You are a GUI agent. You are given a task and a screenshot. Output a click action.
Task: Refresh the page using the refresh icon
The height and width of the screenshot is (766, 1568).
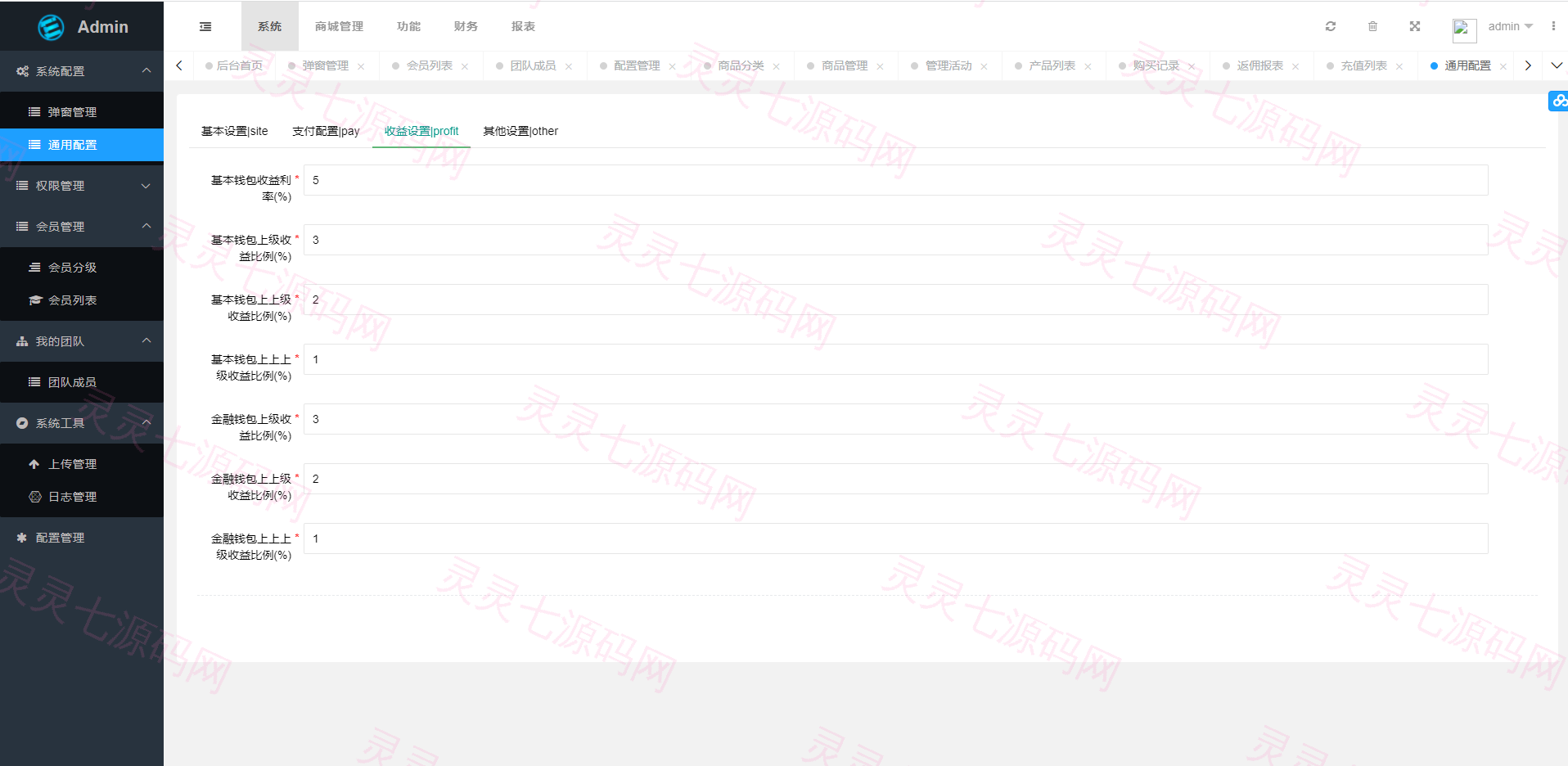coord(1331,26)
